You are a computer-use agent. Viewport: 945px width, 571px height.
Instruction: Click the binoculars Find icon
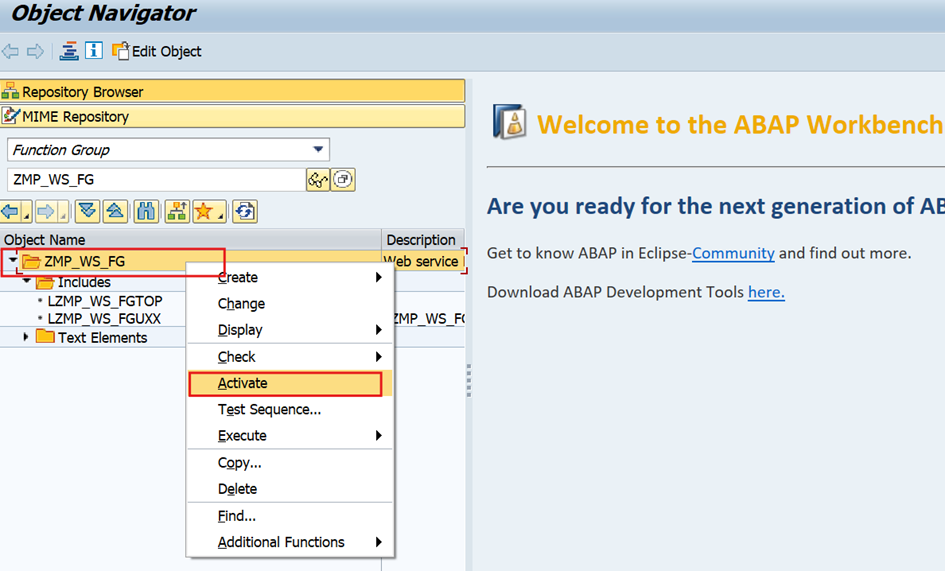point(146,212)
